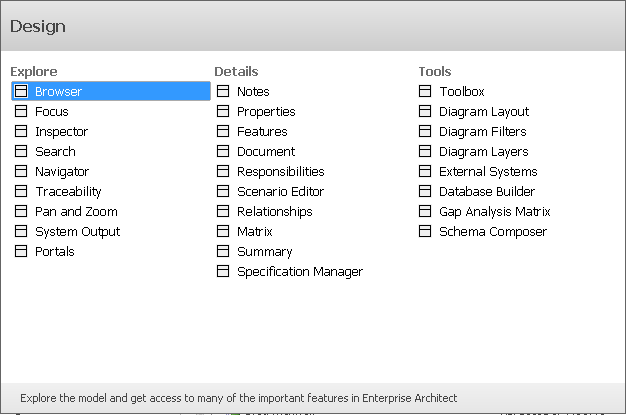Click the Specification Manager icon
The image size is (626, 415).
click(223, 272)
